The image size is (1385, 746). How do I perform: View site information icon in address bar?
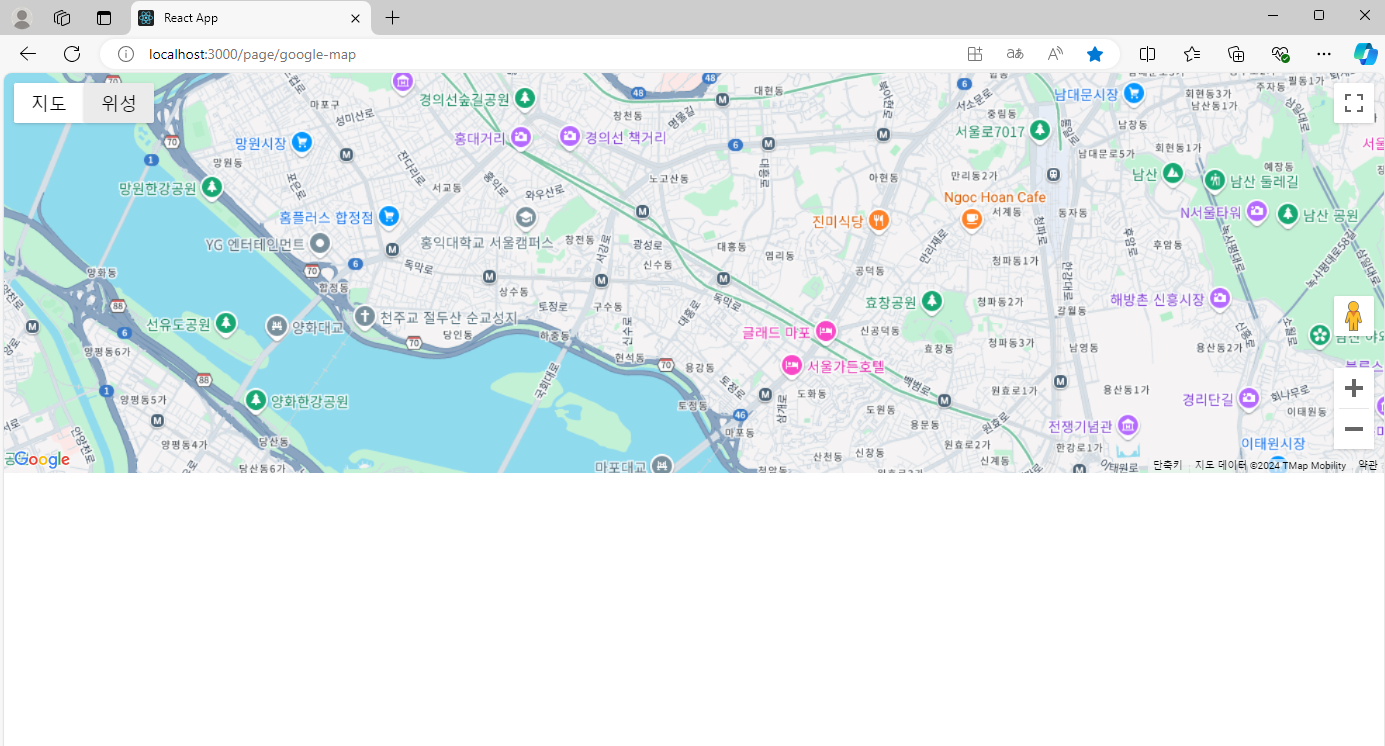[126, 54]
